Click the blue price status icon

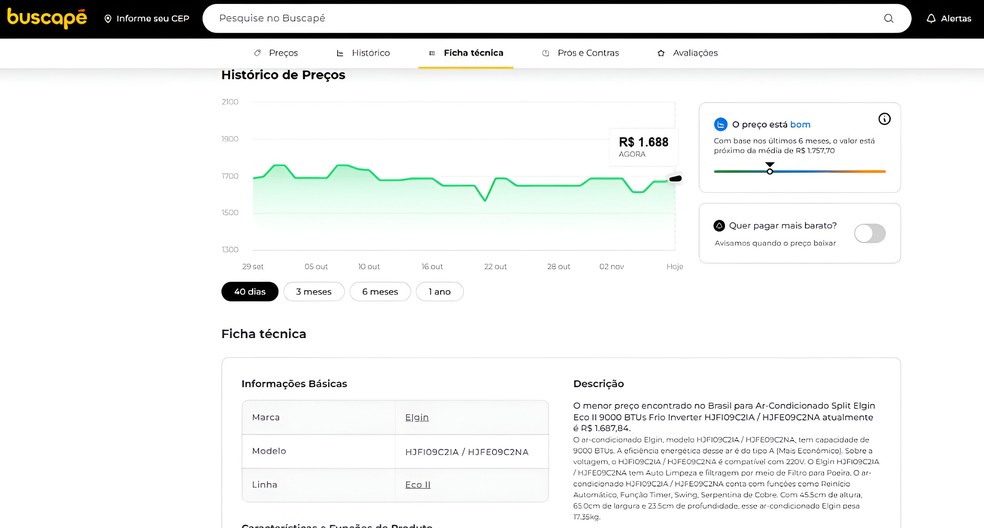point(720,125)
